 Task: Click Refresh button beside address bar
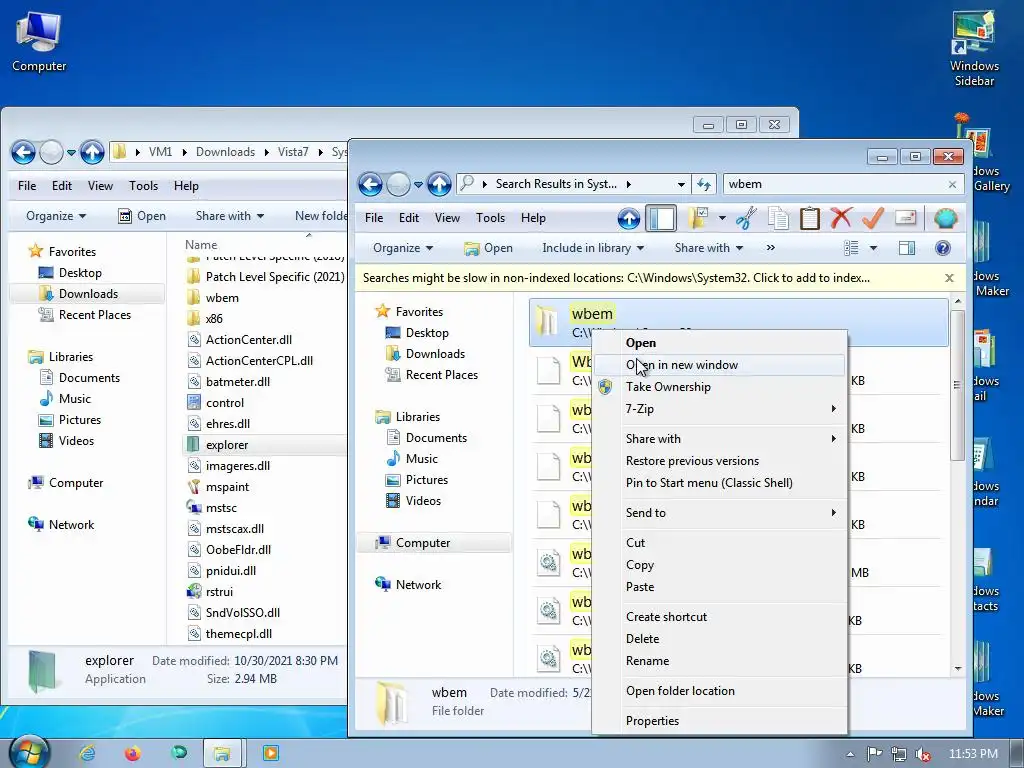click(704, 184)
